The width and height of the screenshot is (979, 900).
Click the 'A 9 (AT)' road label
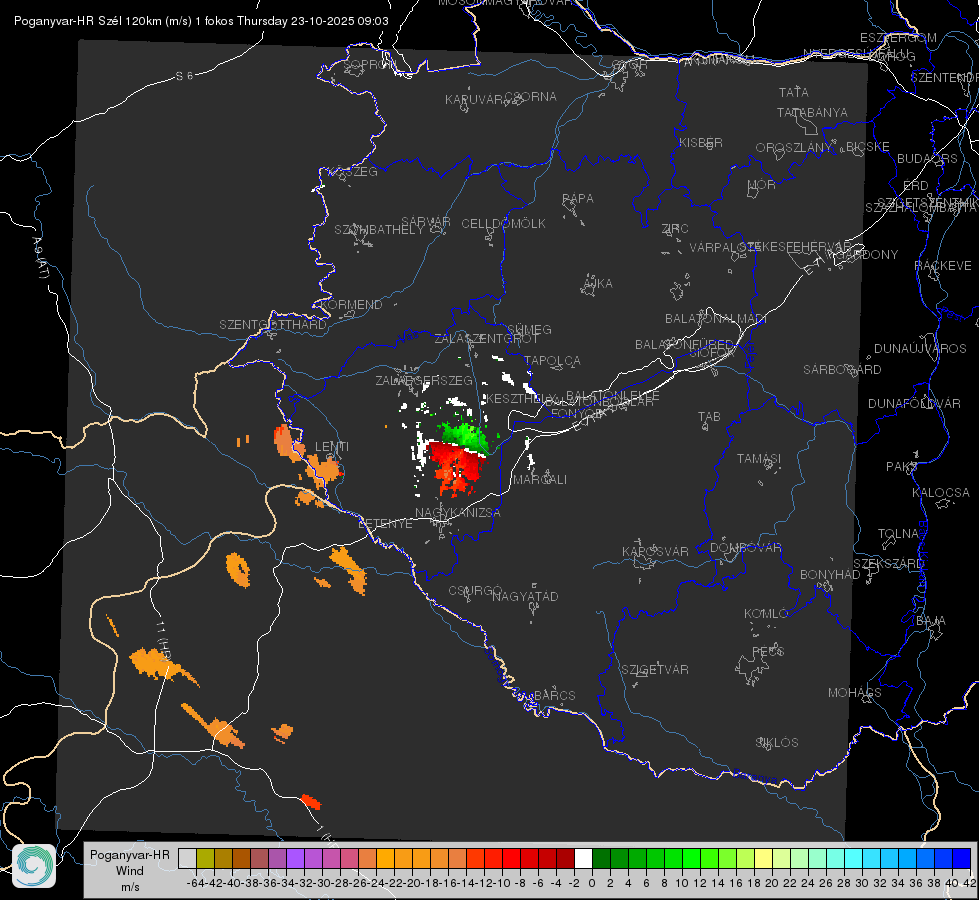pyautogui.click(x=40, y=257)
